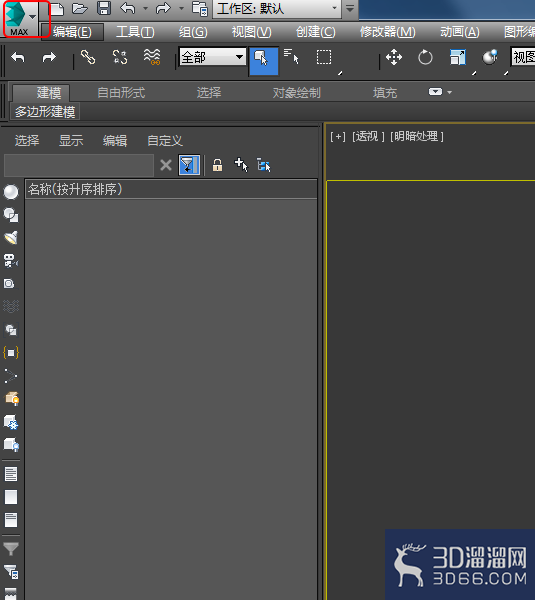Select the Unlink Selection tool
This screenshot has height=600, width=535.
click(x=120, y=57)
